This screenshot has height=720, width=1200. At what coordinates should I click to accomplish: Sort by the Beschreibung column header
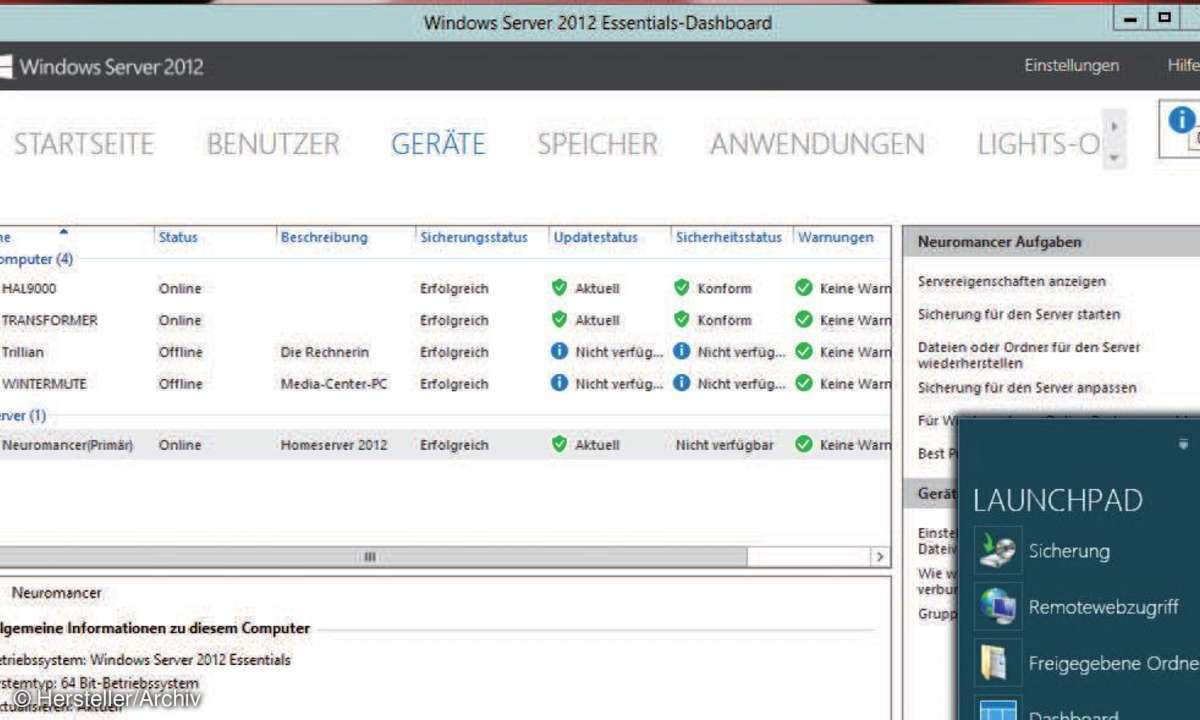point(324,238)
